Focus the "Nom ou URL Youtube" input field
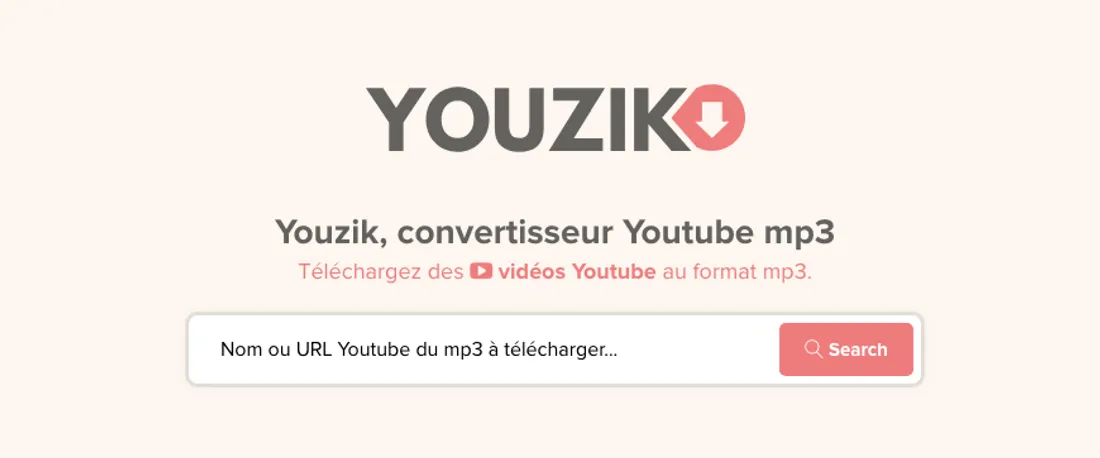 click(484, 349)
